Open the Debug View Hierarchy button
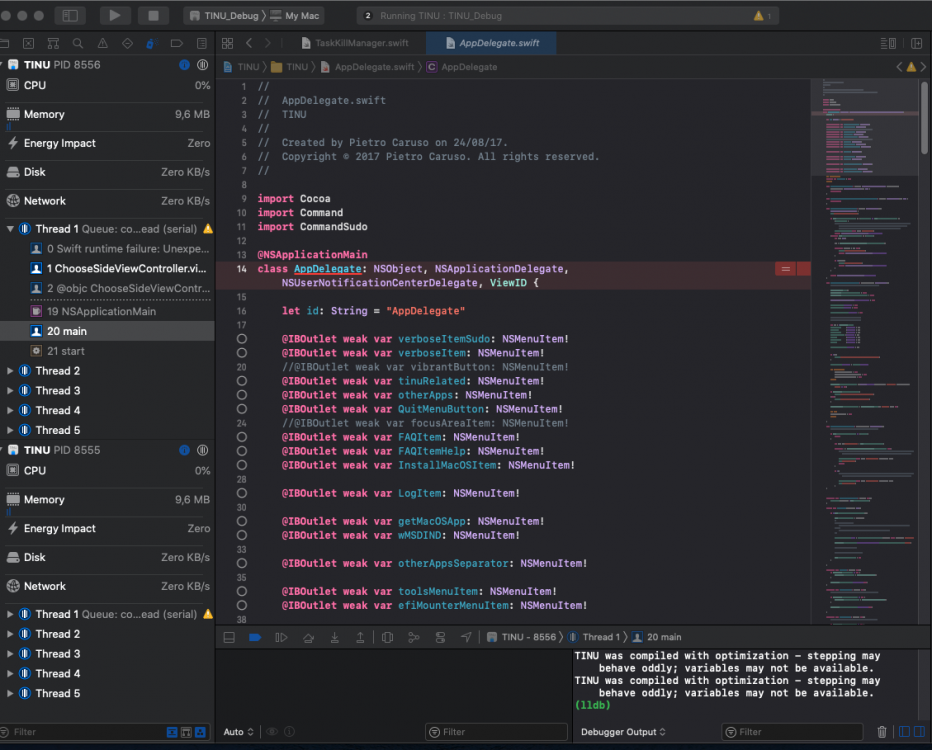This screenshot has height=750, width=932. coord(388,638)
